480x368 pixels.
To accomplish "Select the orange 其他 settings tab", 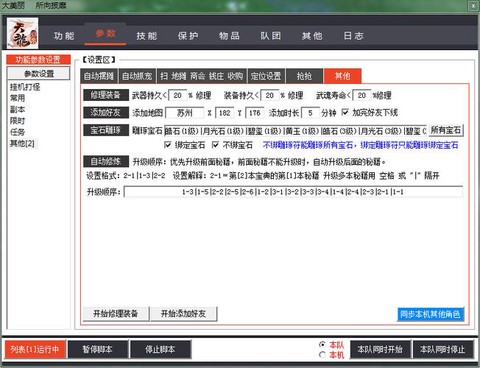I will point(342,76).
